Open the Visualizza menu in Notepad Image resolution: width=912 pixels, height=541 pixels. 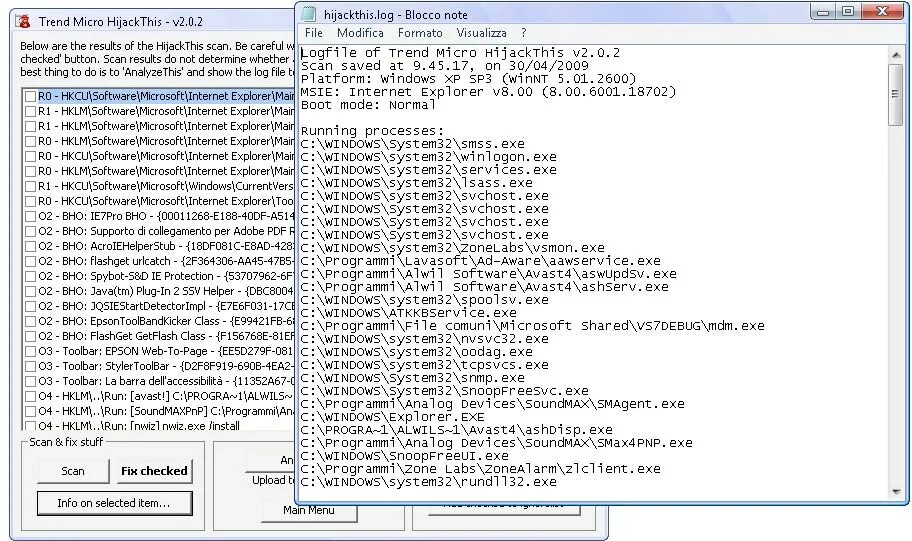(481, 33)
